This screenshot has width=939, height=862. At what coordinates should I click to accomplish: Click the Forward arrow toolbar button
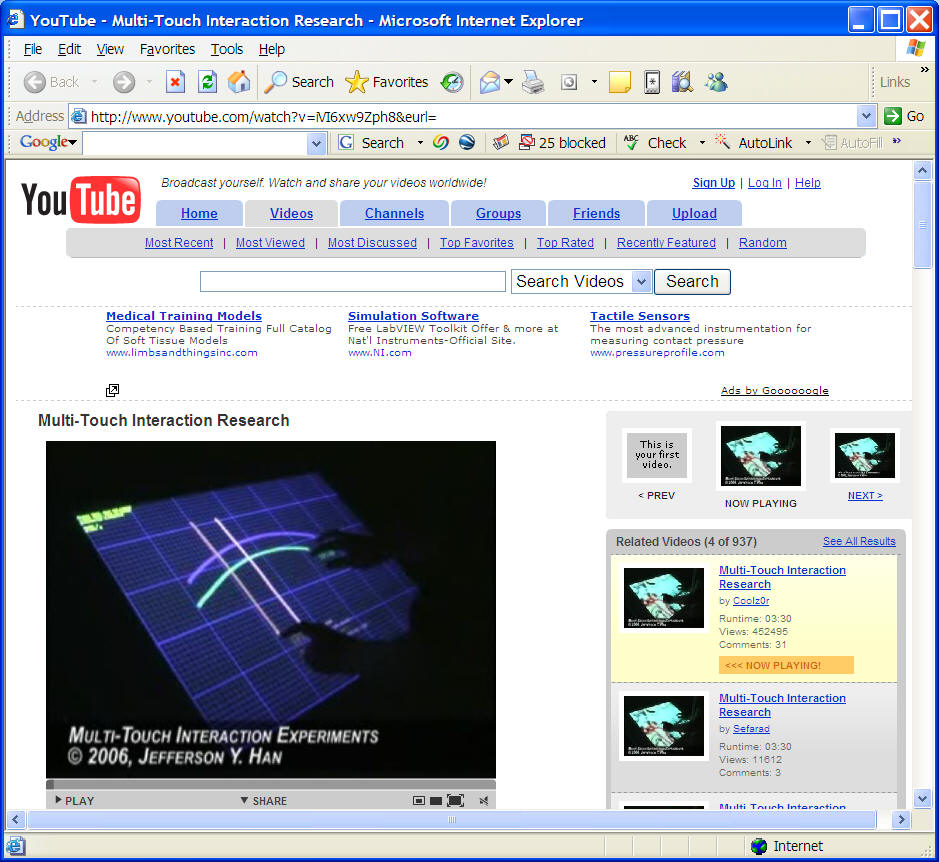click(x=124, y=81)
